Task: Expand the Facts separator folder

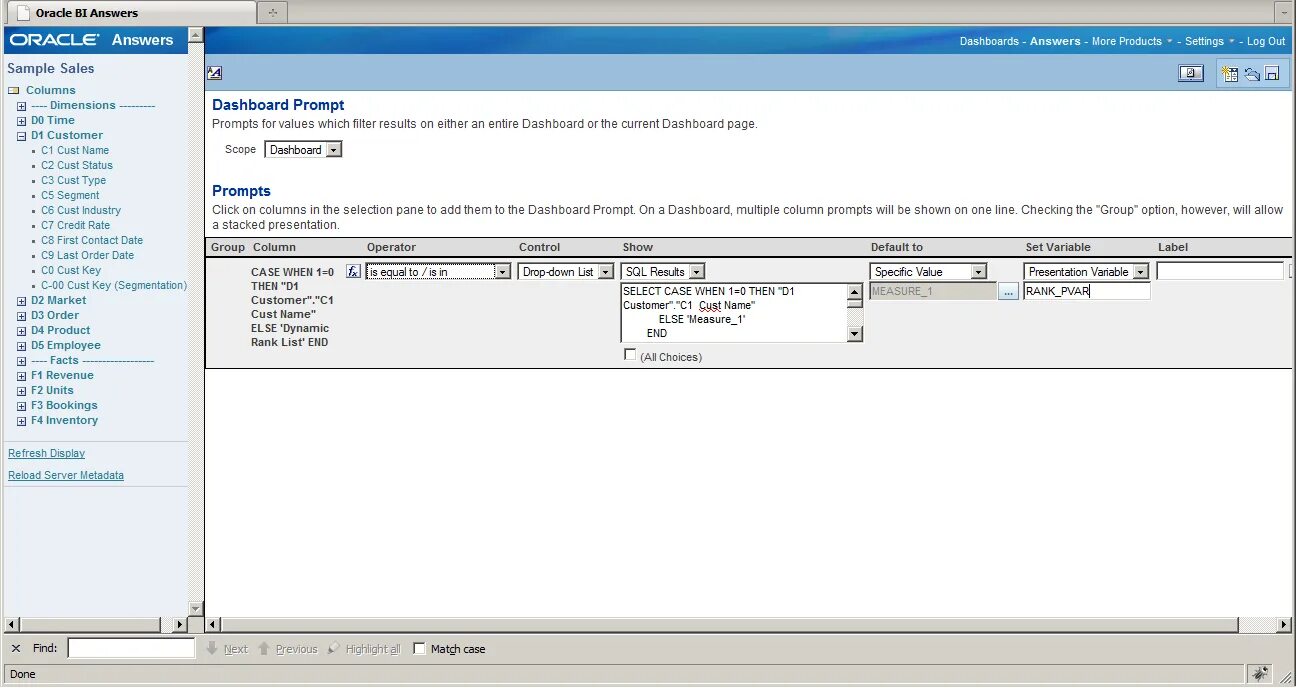Action: (x=22, y=360)
